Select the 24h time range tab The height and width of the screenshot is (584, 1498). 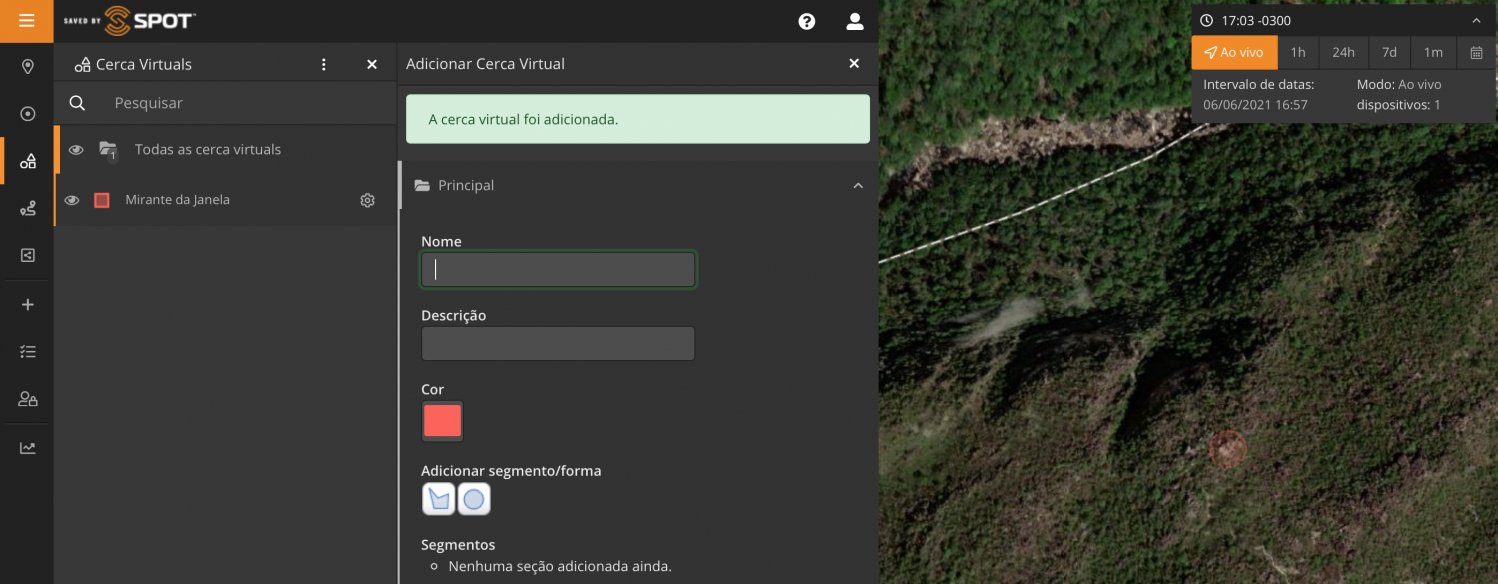(x=1343, y=52)
